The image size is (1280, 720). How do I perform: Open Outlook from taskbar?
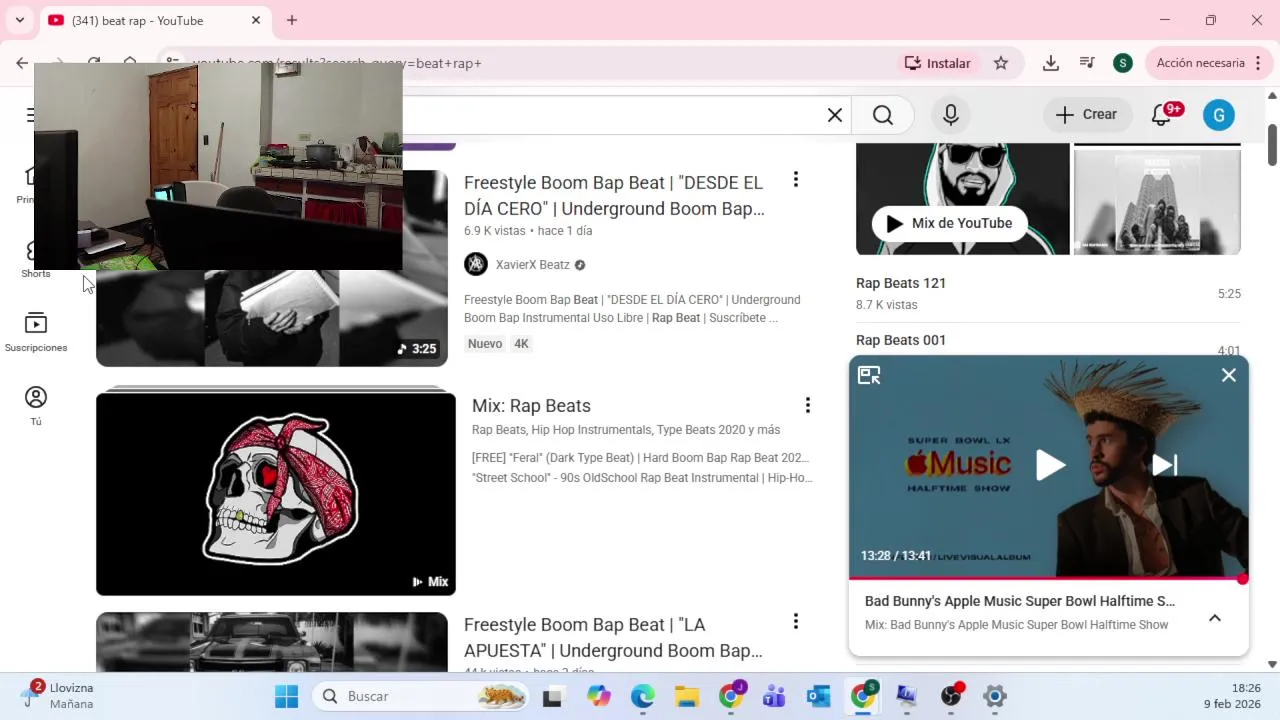(x=819, y=696)
